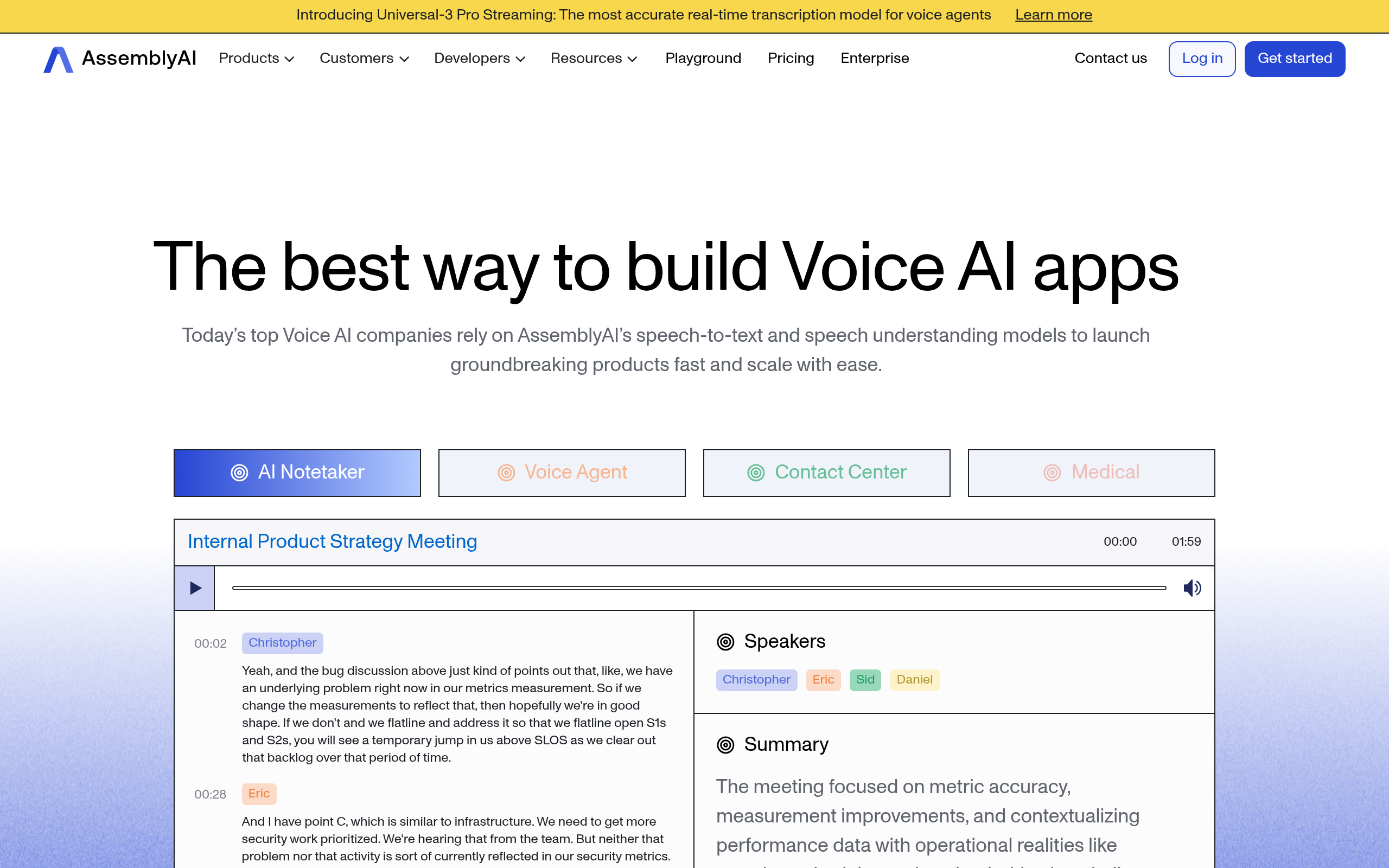Viewport: 1389px width, 868px height.
Task: Click the AssemblyAI logo
Action: click(x=119, y=58)
